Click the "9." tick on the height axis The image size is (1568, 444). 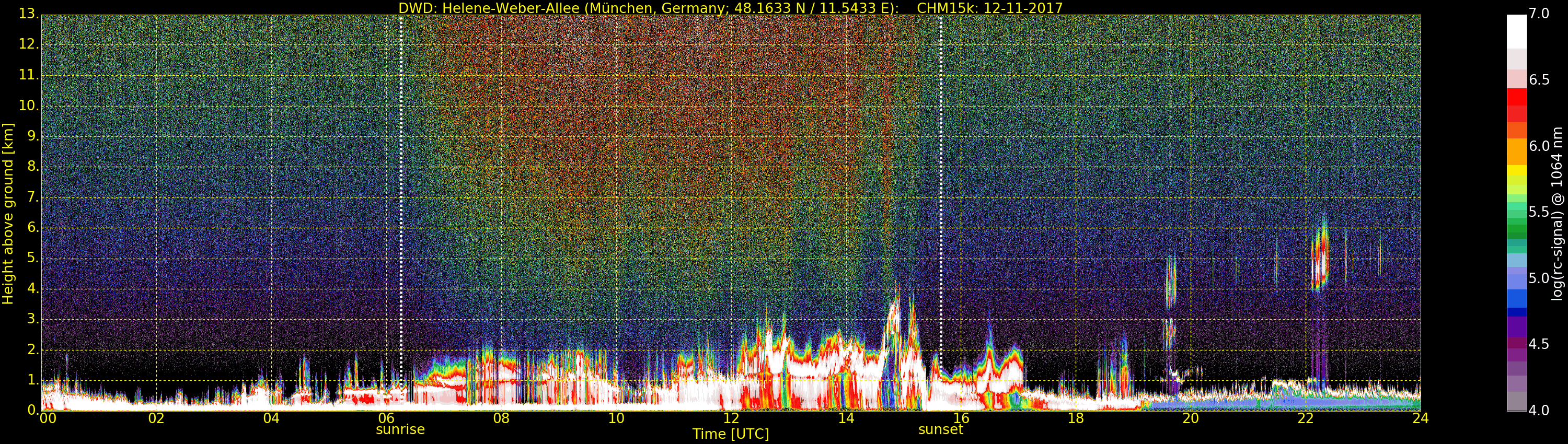(33, 136)
